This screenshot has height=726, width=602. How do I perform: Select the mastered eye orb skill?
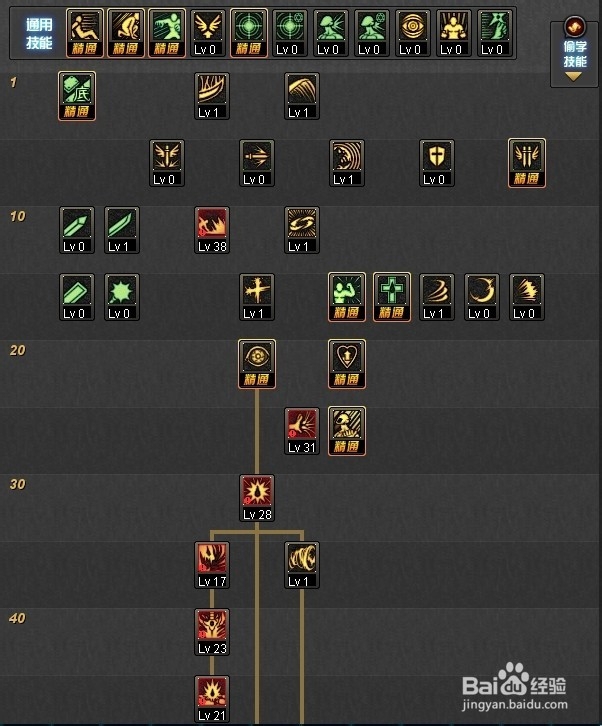257,364
